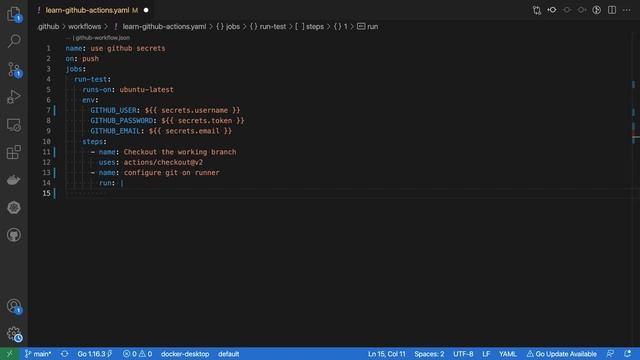Screen dimensions: 640x360
Task: Open the Manage settings gear
Action: pos(14,334)
